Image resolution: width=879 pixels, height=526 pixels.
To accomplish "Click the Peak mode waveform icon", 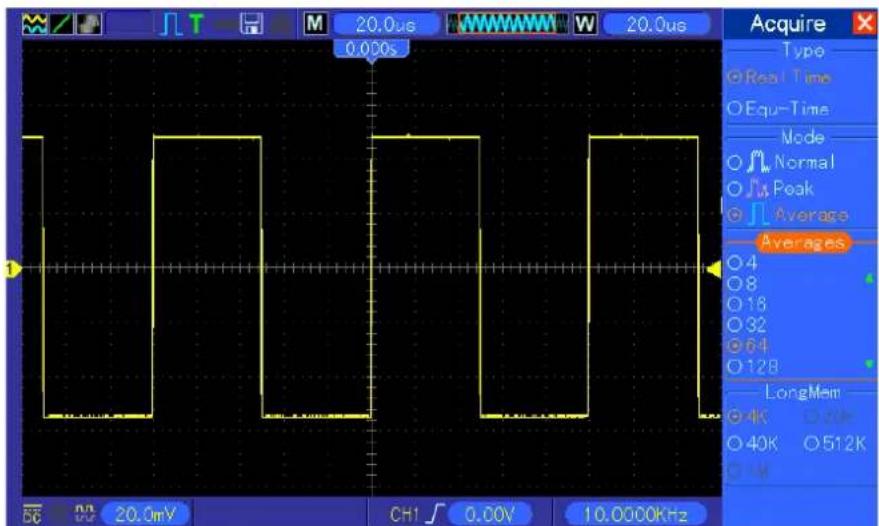I will 757,189.
